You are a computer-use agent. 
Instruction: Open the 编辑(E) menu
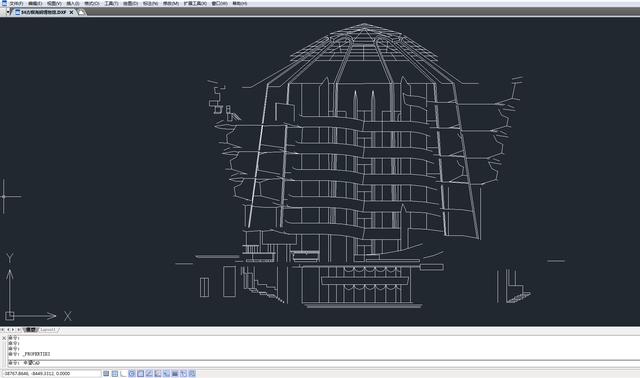(x=35, y=3)
